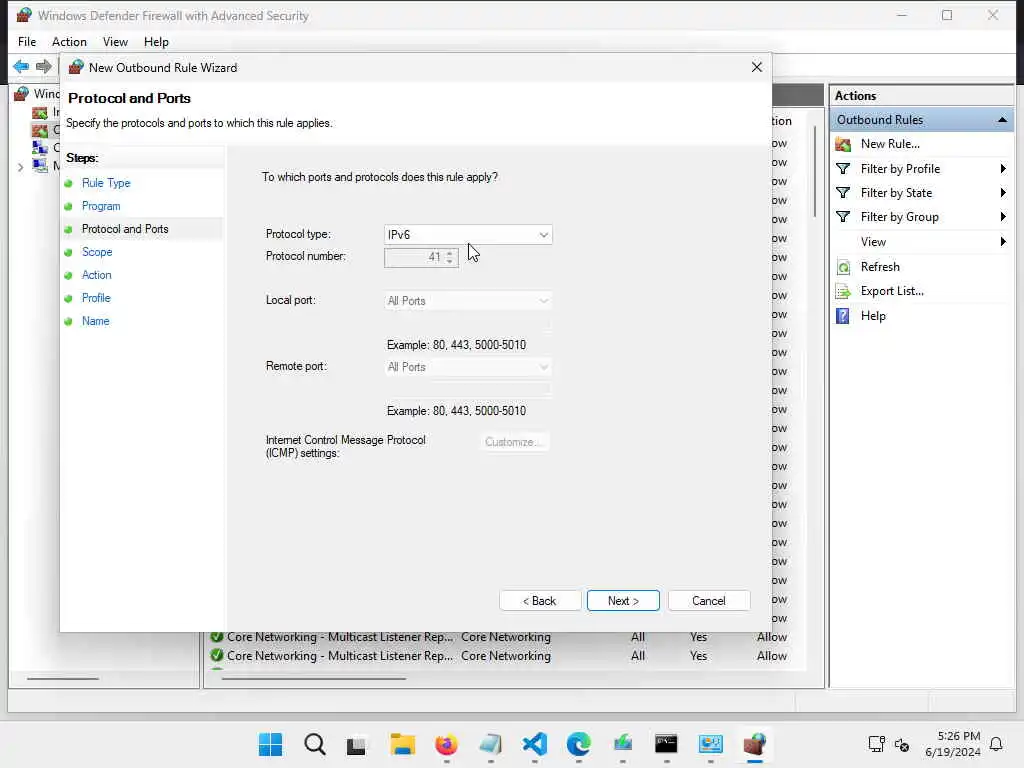Click the Export List icon
The image size is (1024, 768).
[843, 291]
